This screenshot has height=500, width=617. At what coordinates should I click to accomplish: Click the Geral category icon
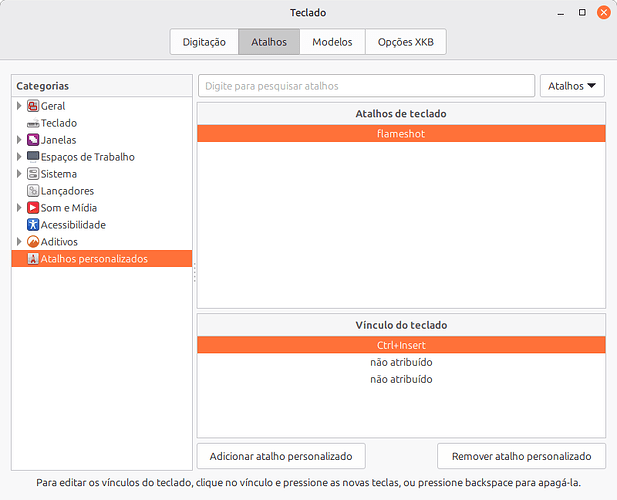[33, 106]
